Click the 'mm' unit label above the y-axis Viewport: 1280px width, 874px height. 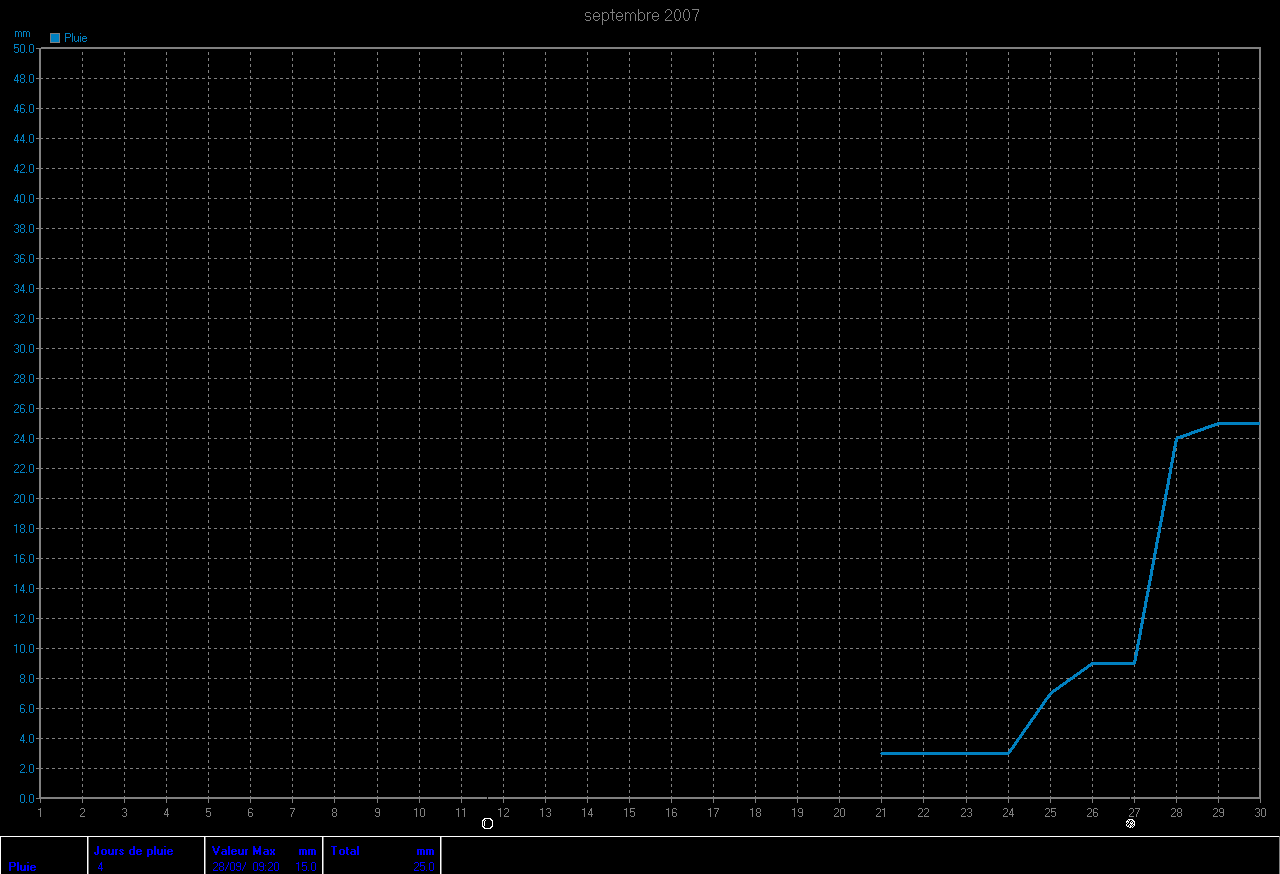(22, 33)
